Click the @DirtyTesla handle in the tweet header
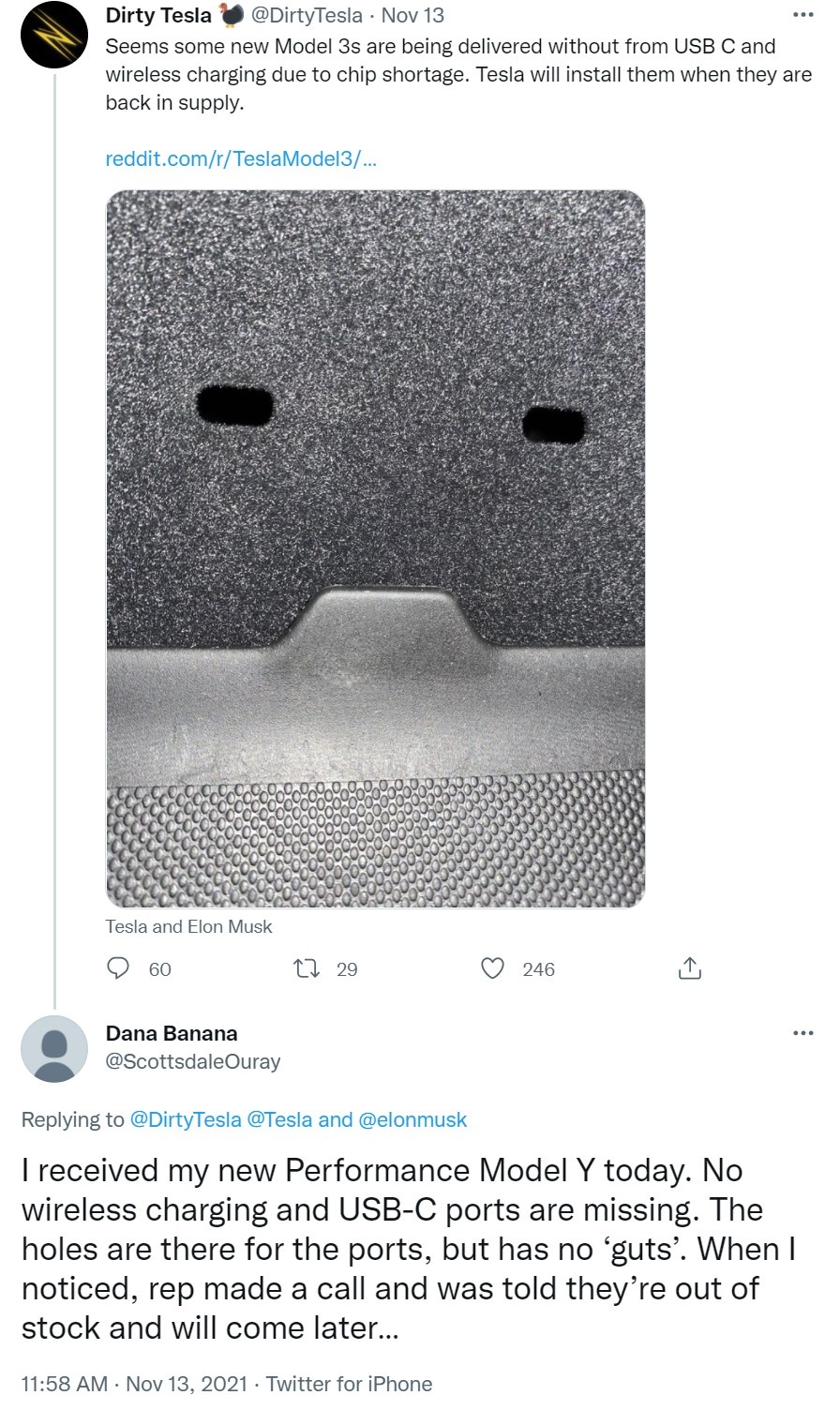This screenshot has height=1410, width=840. click(x=307, y=15)
